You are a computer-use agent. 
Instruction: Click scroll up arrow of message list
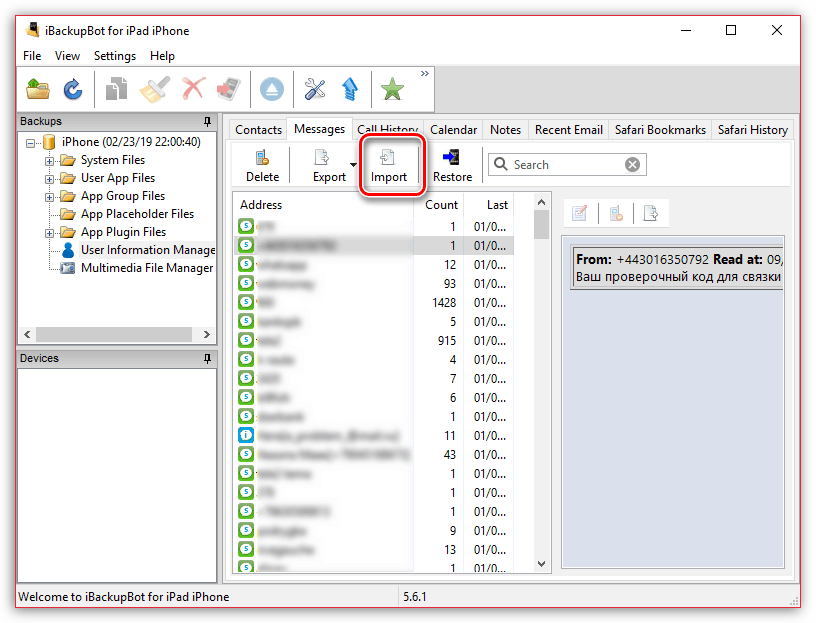(x=541, y=202)
